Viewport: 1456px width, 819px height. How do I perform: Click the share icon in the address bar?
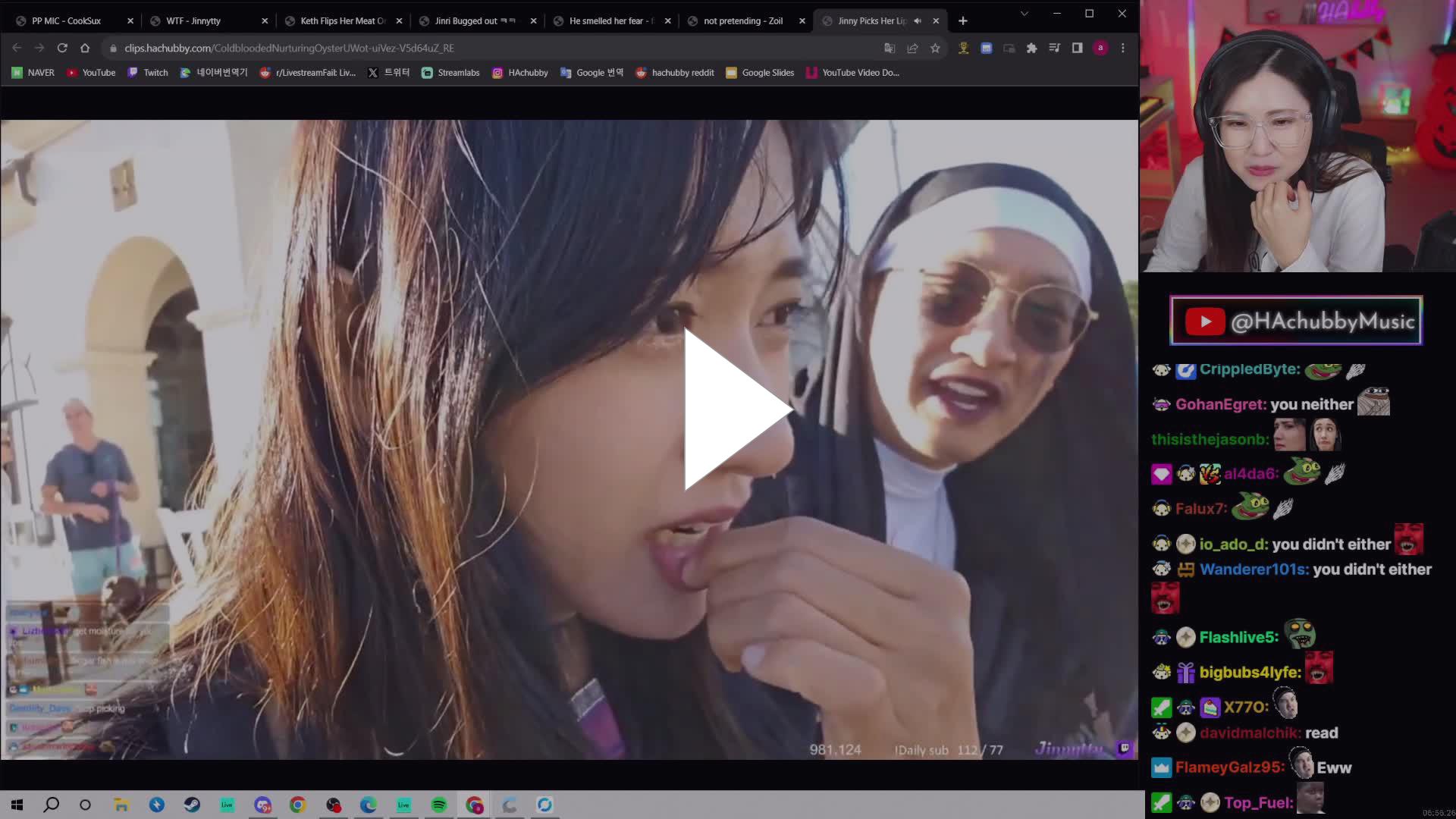[x=912, y=47]
